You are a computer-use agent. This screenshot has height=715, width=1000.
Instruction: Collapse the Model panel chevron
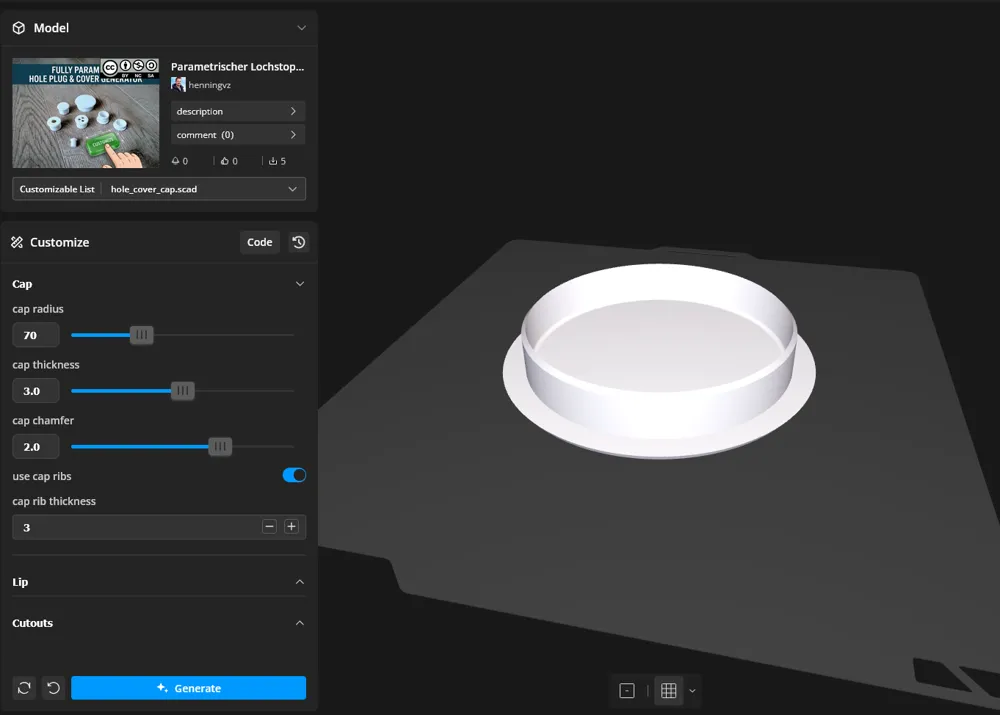pyautogui.click(x=302, y=28)
